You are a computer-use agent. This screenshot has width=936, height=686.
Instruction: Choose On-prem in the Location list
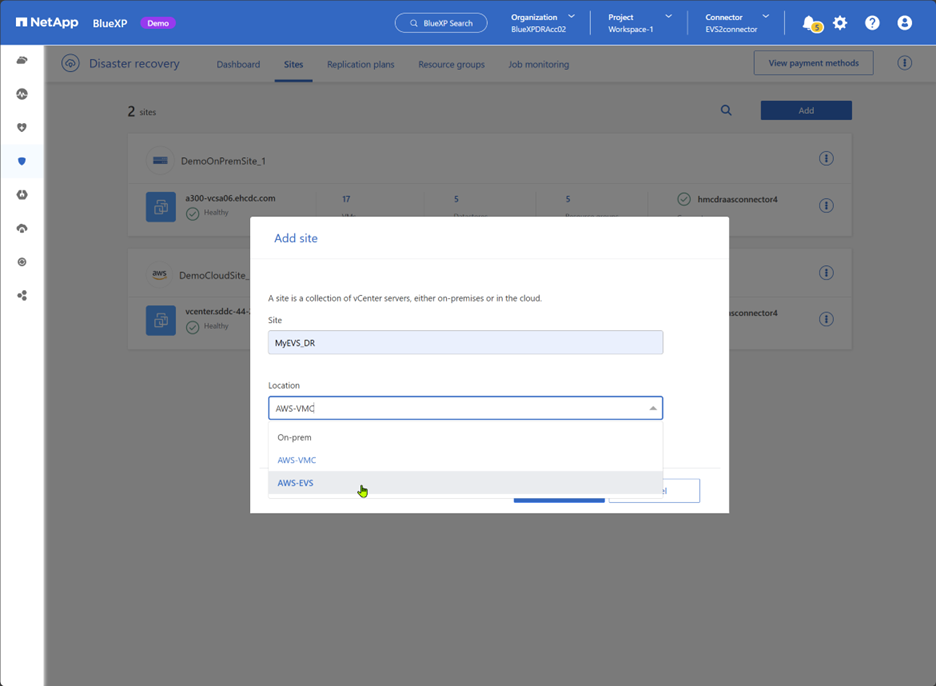pyautogui.click(x=293, y=437)
